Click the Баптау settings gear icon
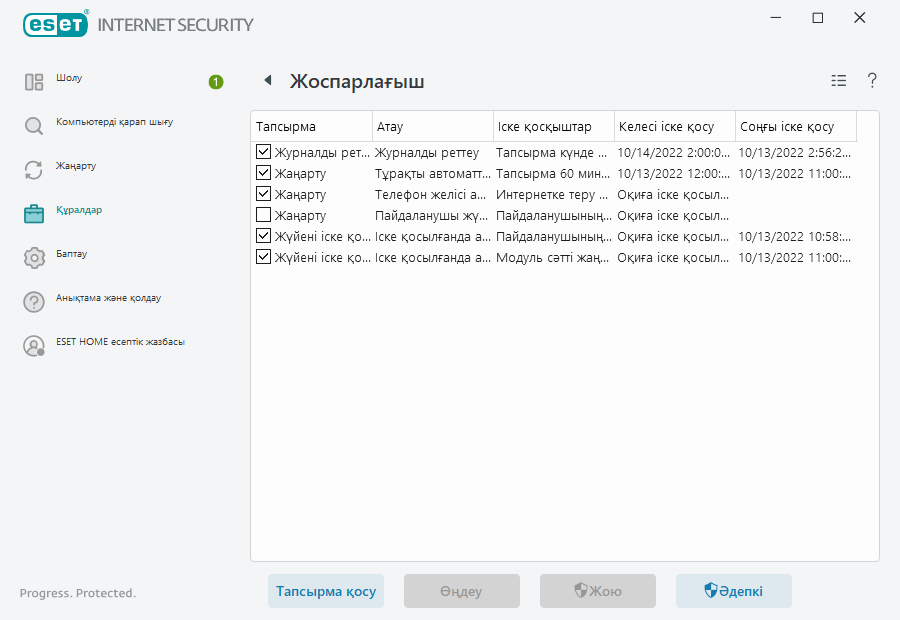This screenshot has height=620, width=900. (x=33, y=255)
